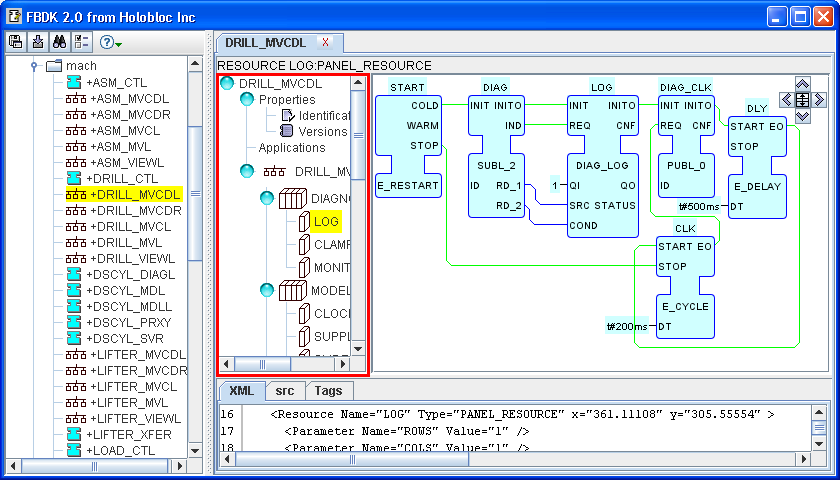Click the +DRILL_CTL block icon

pos(74,178)
